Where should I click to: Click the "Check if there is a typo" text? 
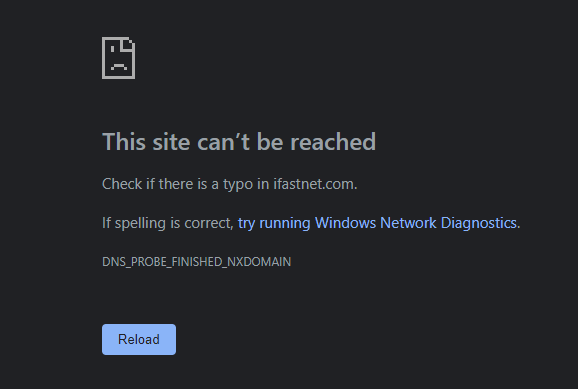tap(179, 184)
